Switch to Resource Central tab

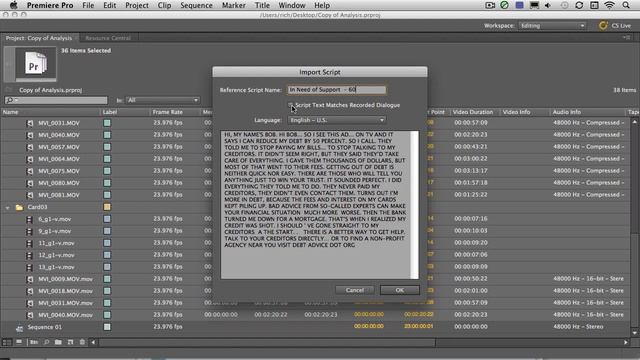[x=108, y=38]
